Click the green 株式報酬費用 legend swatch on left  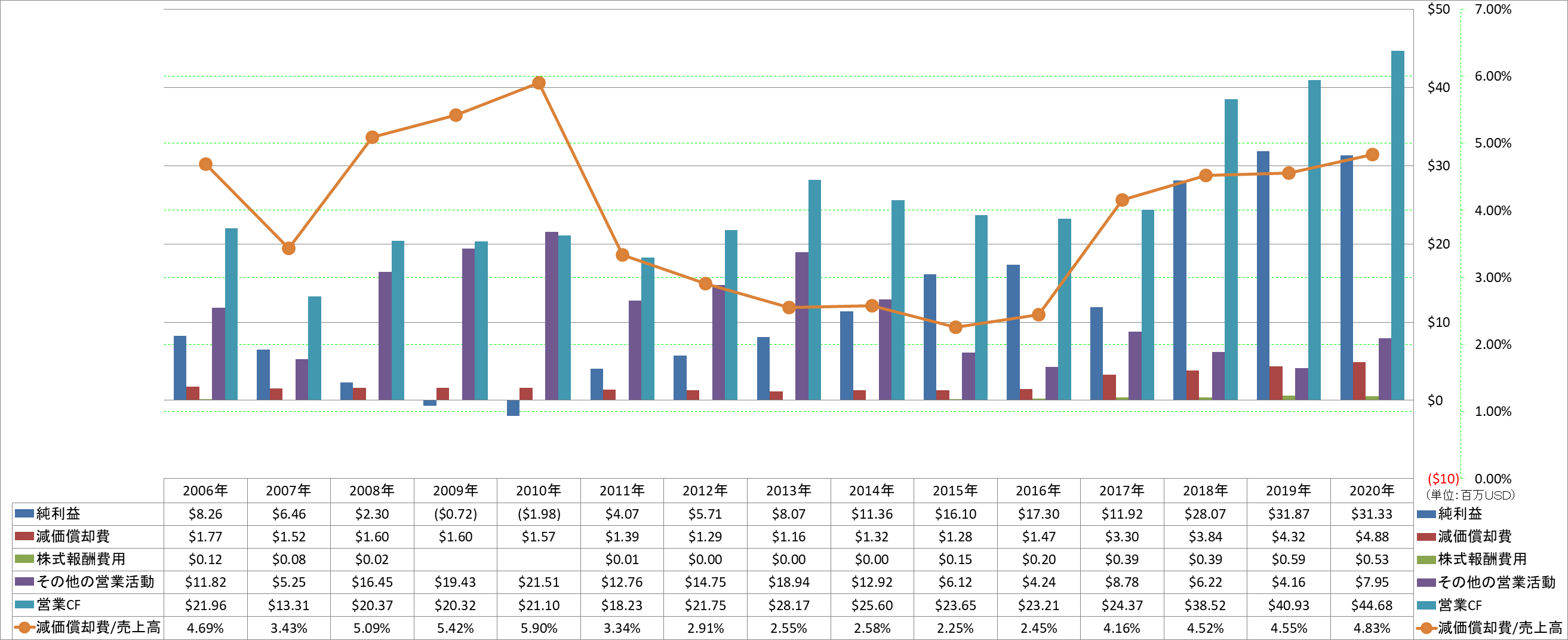pyautogui.click(x=24, y=558)
